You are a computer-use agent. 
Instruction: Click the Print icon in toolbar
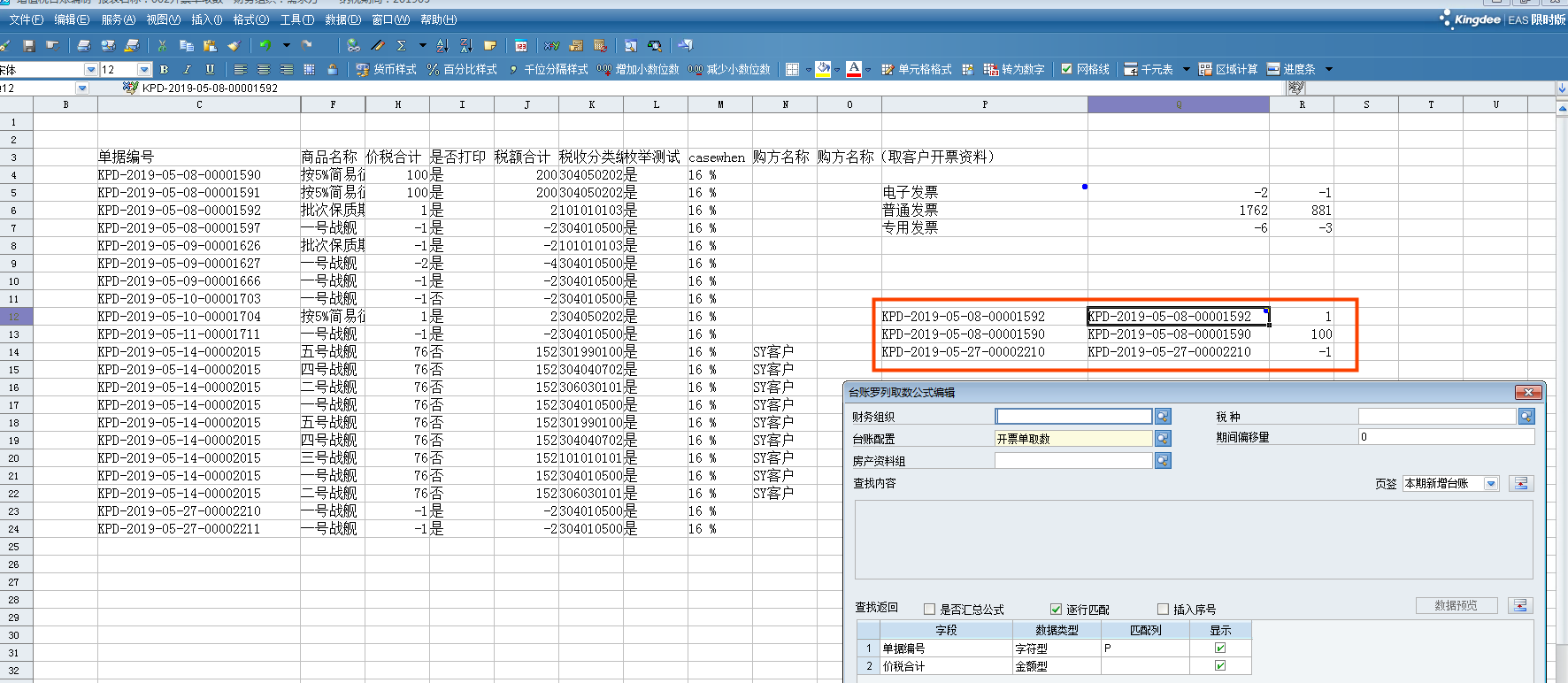(x=84, y=45)
